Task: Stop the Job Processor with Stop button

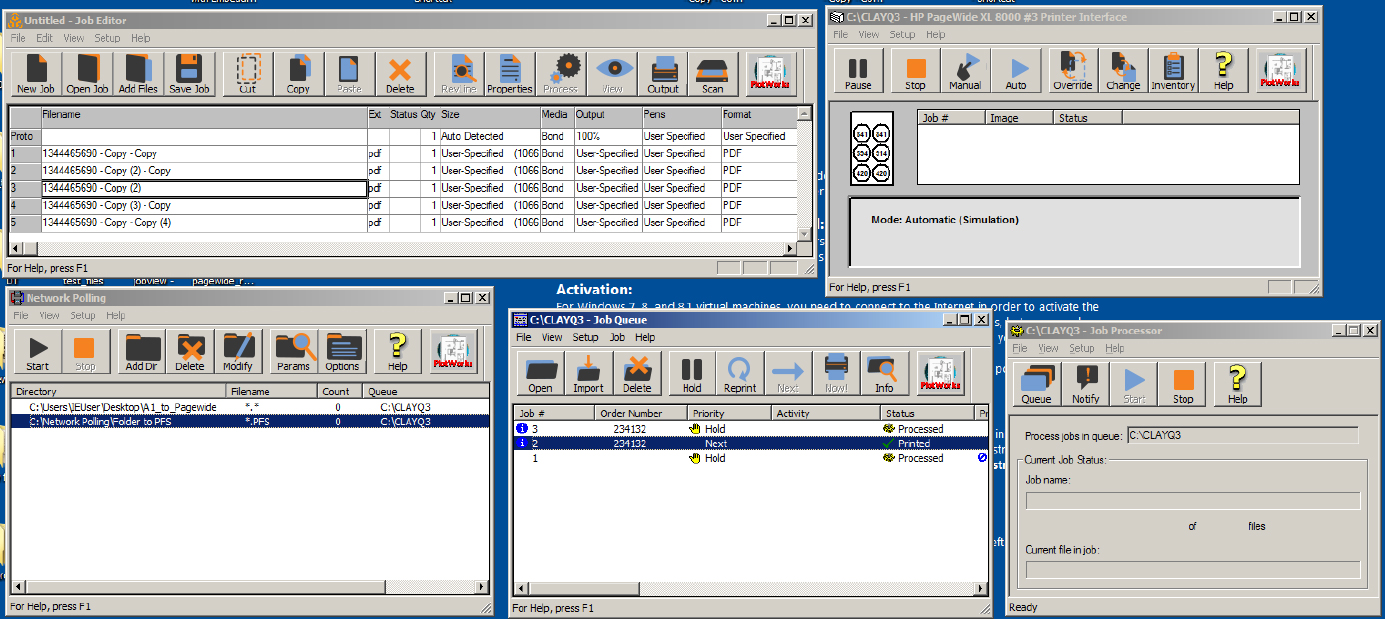Action: click(x=1183, y=384)
